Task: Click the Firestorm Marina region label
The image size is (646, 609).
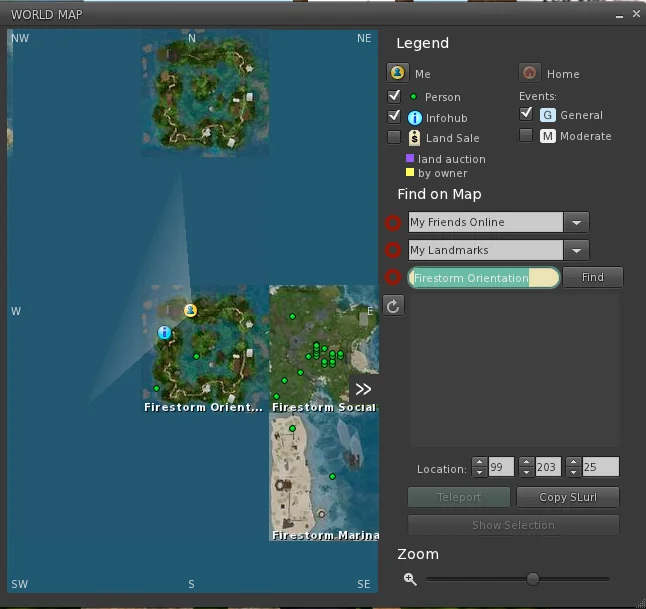Action: (x=325, y=535)
